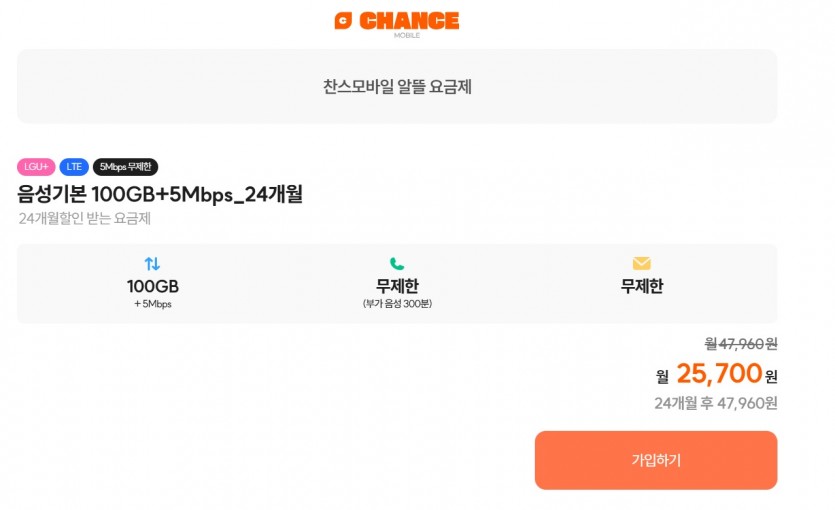Click the data transfer arrows icon
The image size is (835, 510).
[152, 264]
